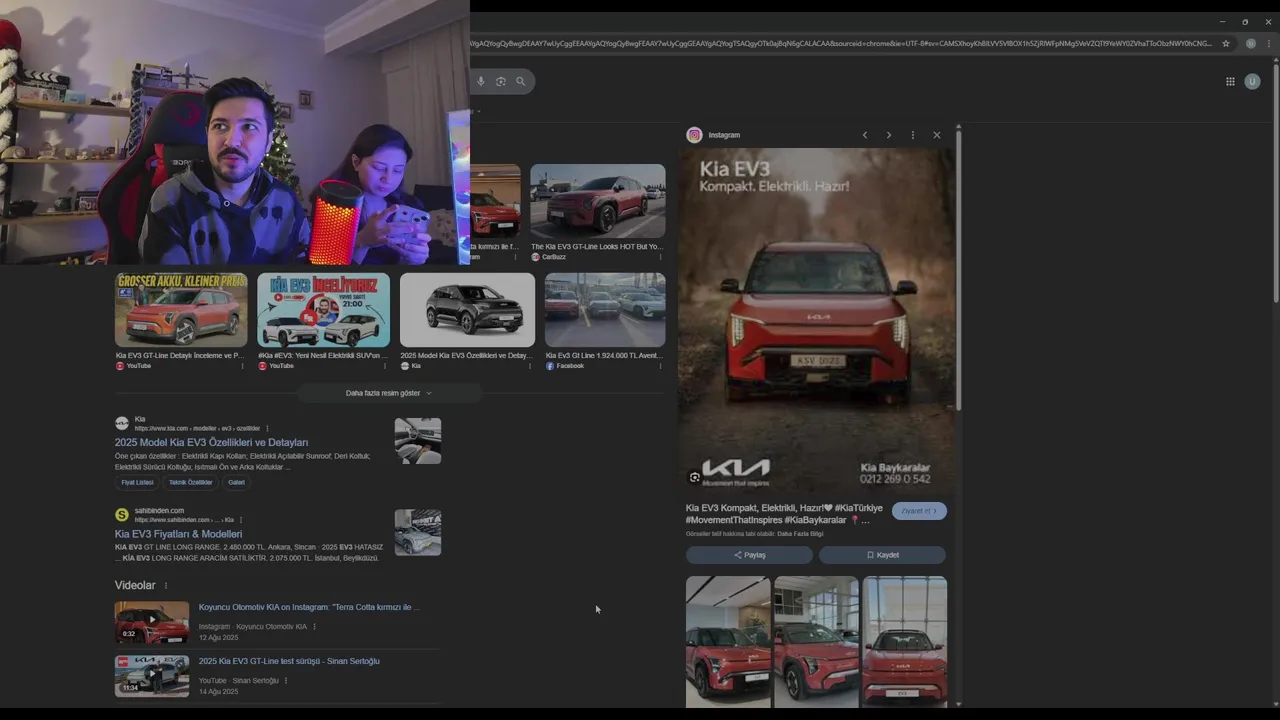1280x720 pixels.
Task: Open interior thumbnail beside kia.com result
Action: (418, 441)
